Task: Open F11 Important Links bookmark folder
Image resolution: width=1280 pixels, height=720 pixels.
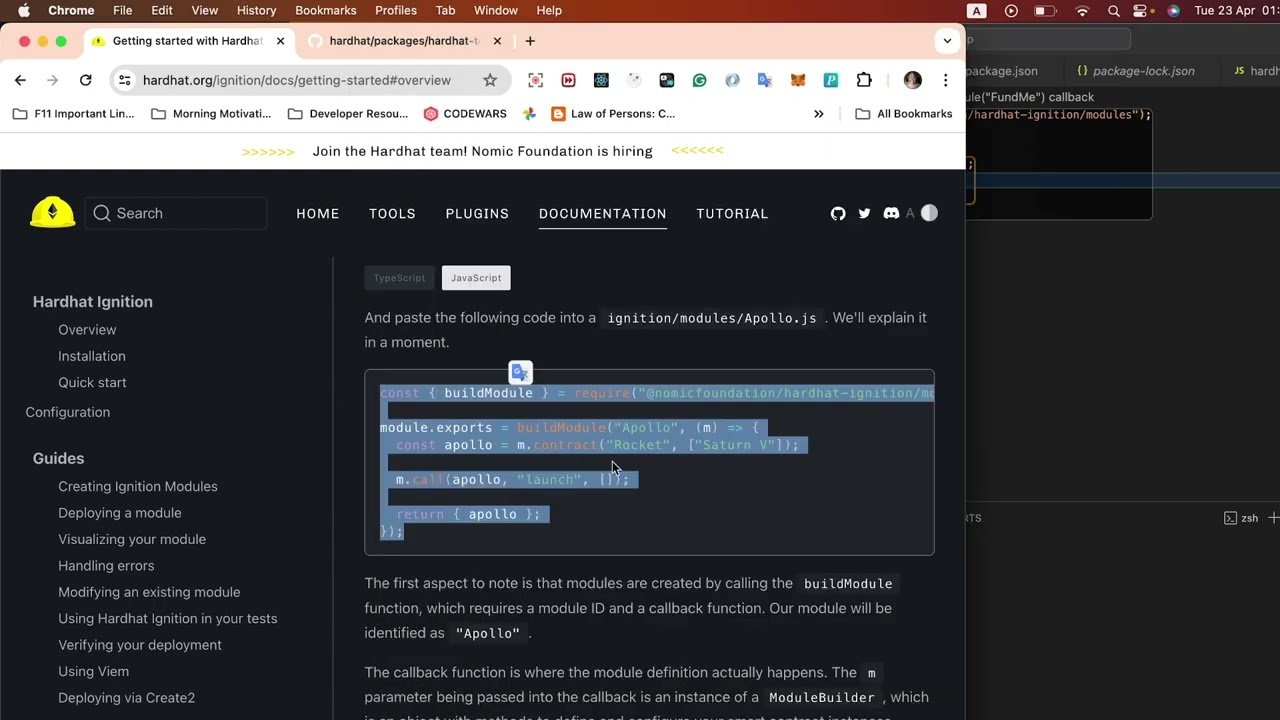Action: 73,114
